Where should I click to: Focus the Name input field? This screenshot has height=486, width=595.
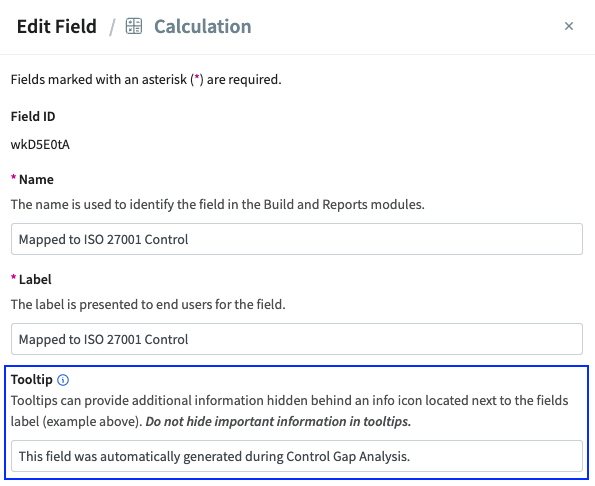[x=297, y=239]
